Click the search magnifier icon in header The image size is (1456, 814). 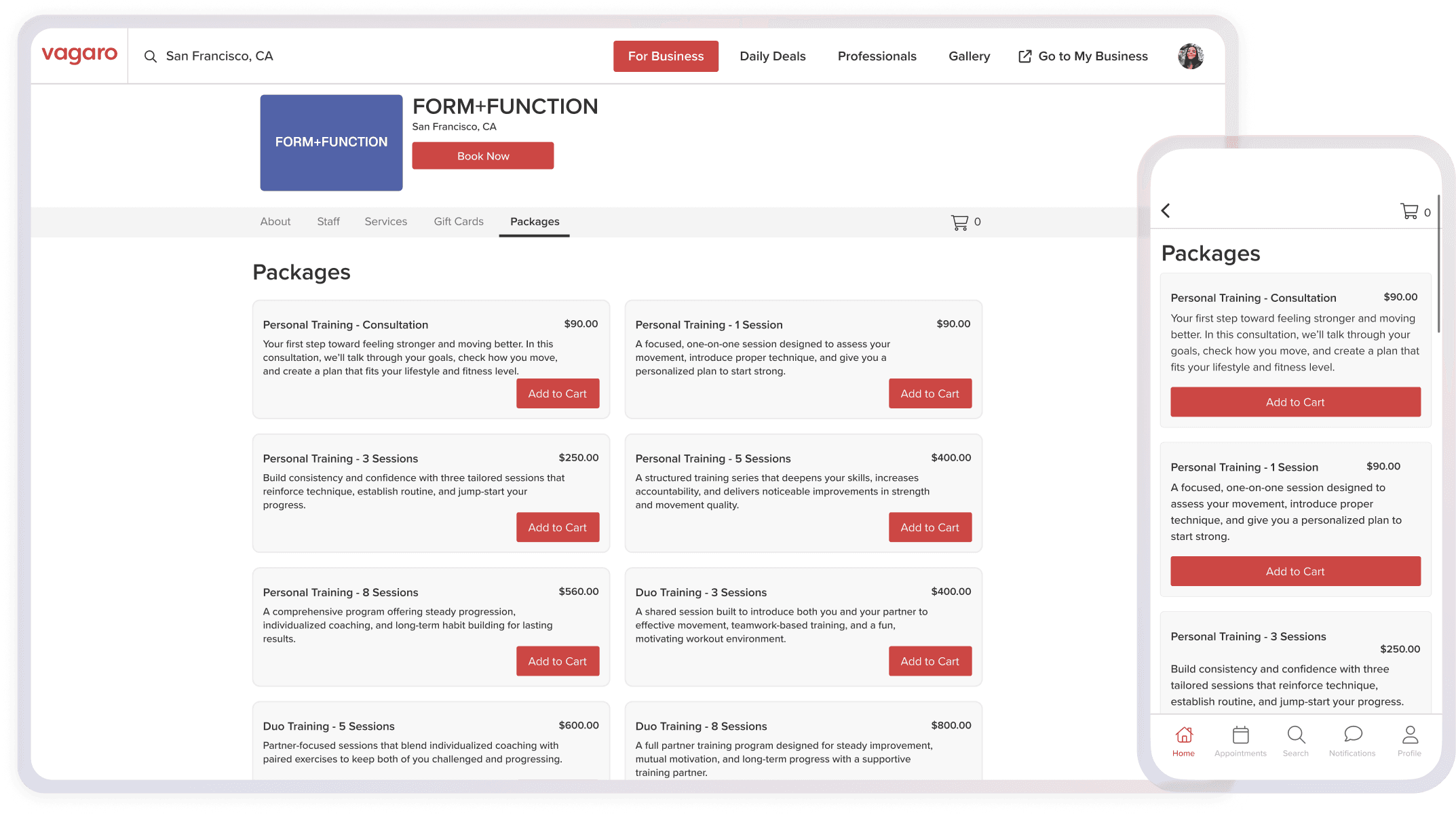(x=151, y=56)
